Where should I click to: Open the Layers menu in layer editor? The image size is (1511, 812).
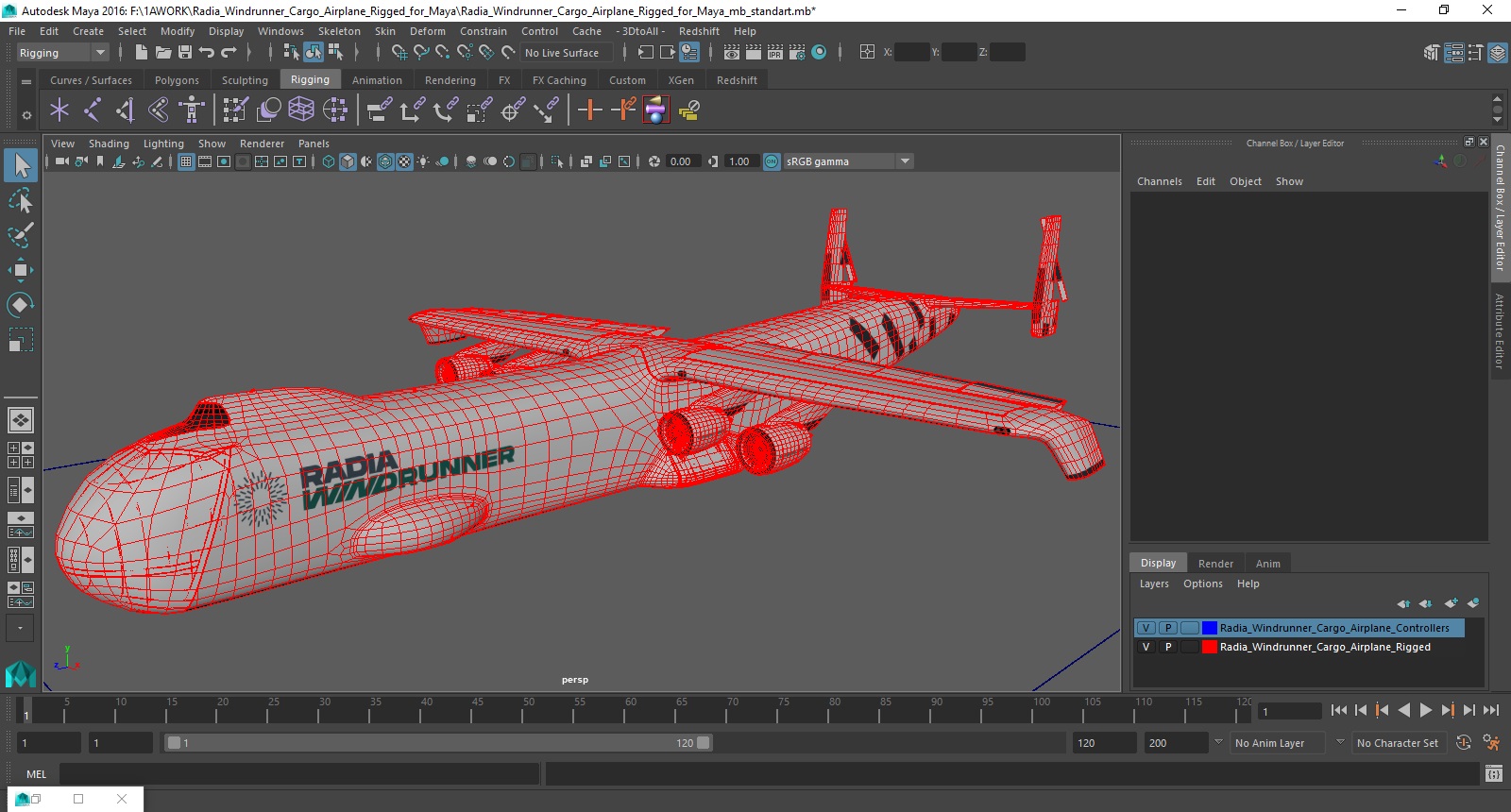click(x=1154, y=584)
